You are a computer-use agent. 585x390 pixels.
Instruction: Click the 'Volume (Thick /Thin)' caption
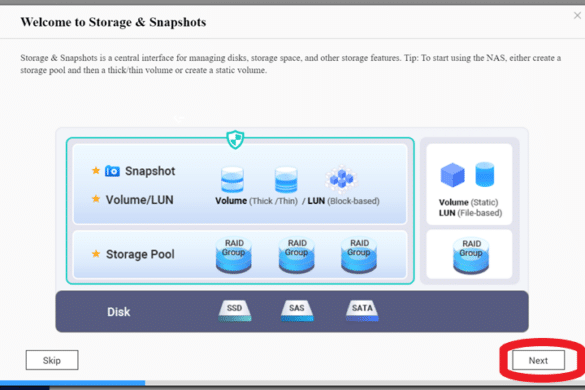pos(257,201)
